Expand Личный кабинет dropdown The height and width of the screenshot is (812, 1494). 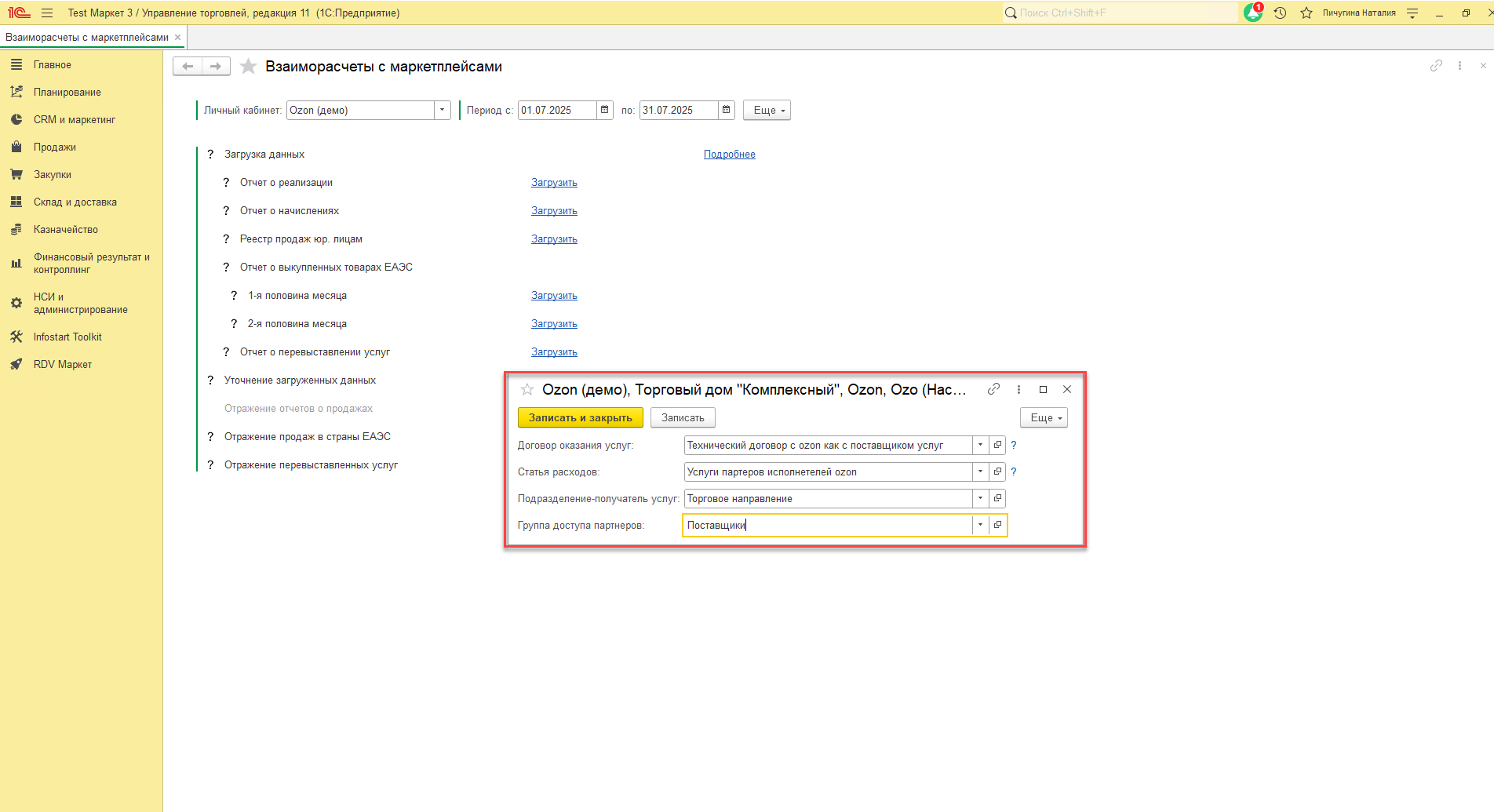pyautogui.click(x=443, y=110)
